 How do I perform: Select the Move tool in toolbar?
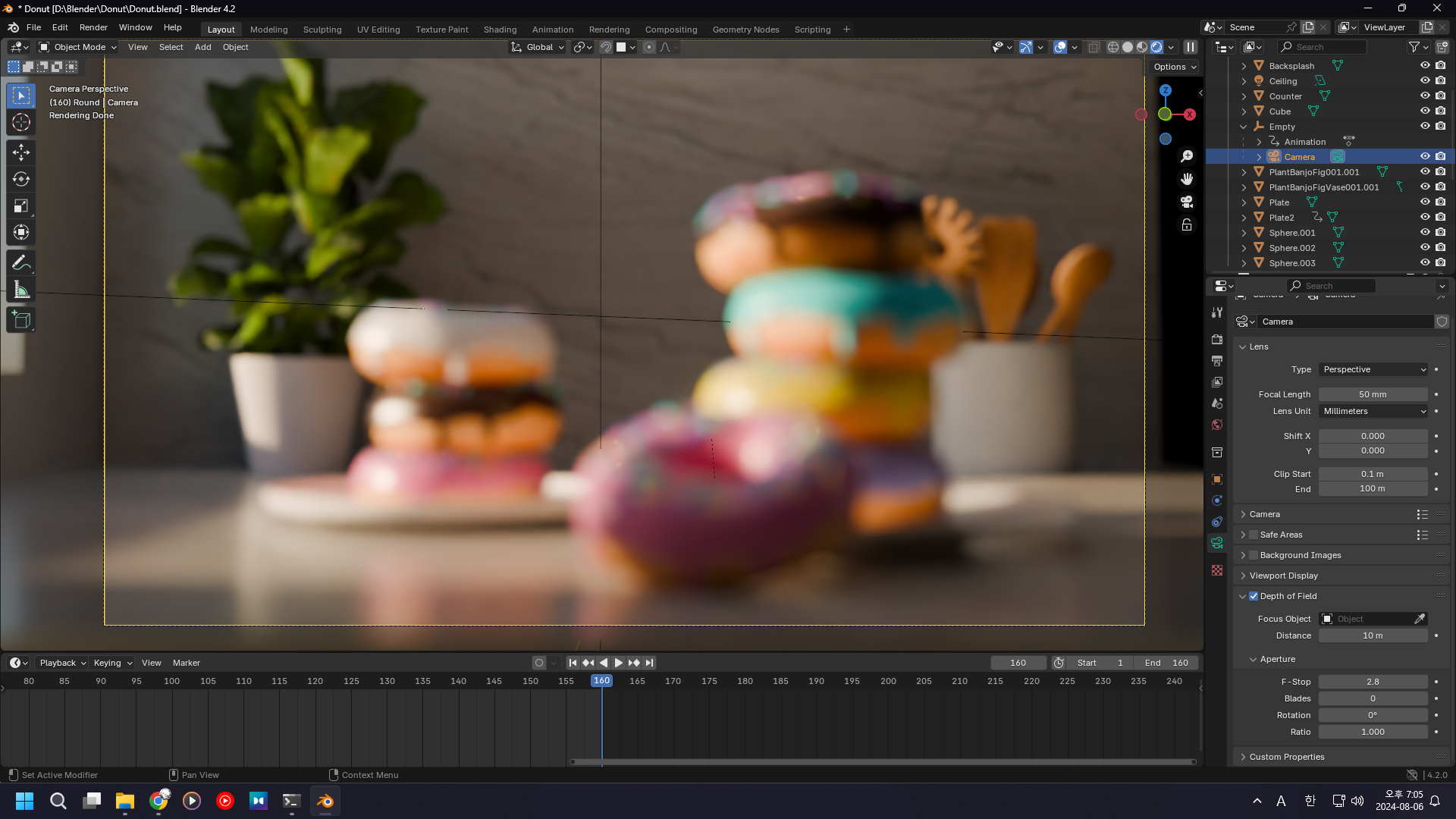point(21,152)
